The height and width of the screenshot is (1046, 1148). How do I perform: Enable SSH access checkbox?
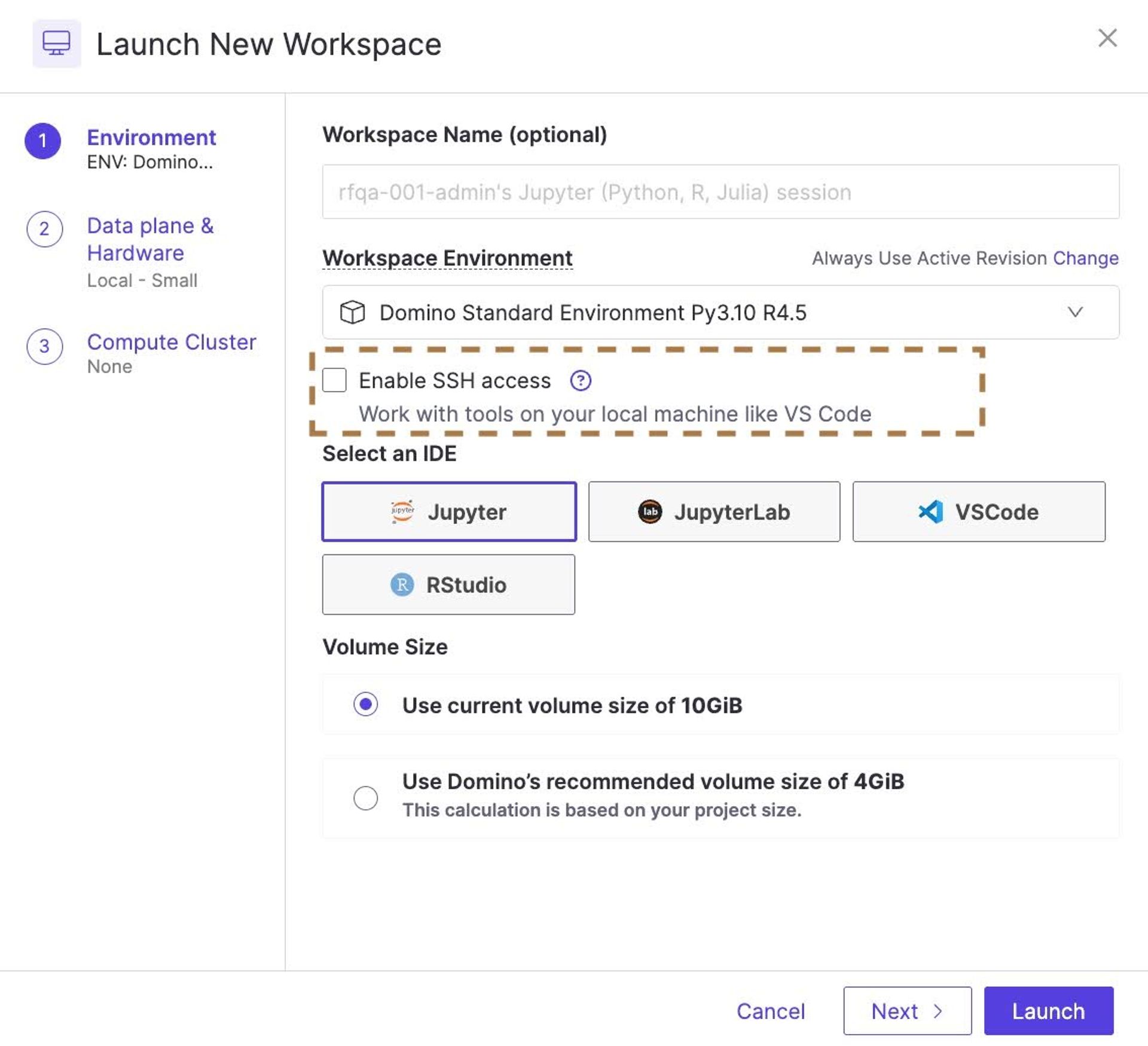(334, 380)
